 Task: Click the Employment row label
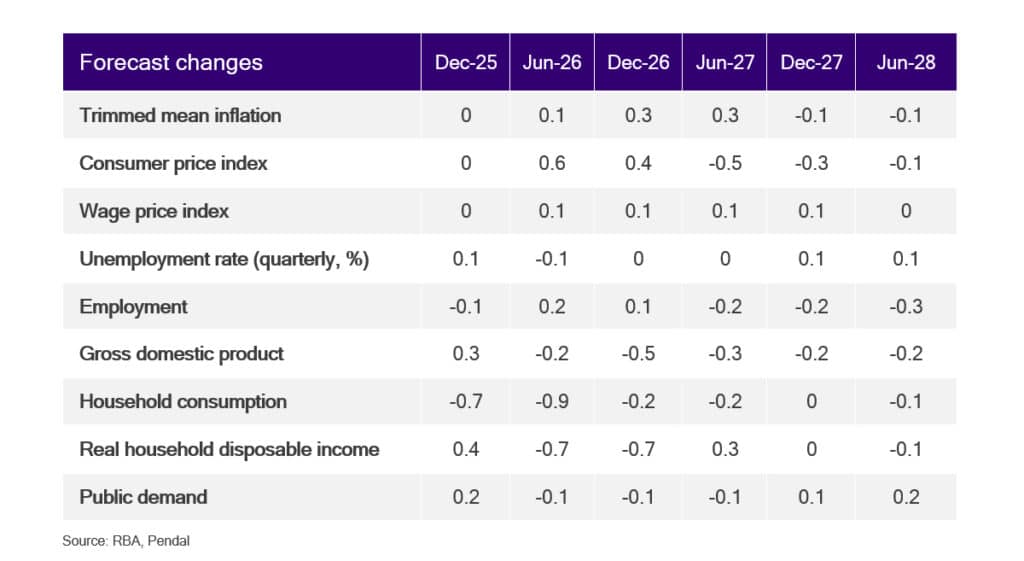(133, 307)
